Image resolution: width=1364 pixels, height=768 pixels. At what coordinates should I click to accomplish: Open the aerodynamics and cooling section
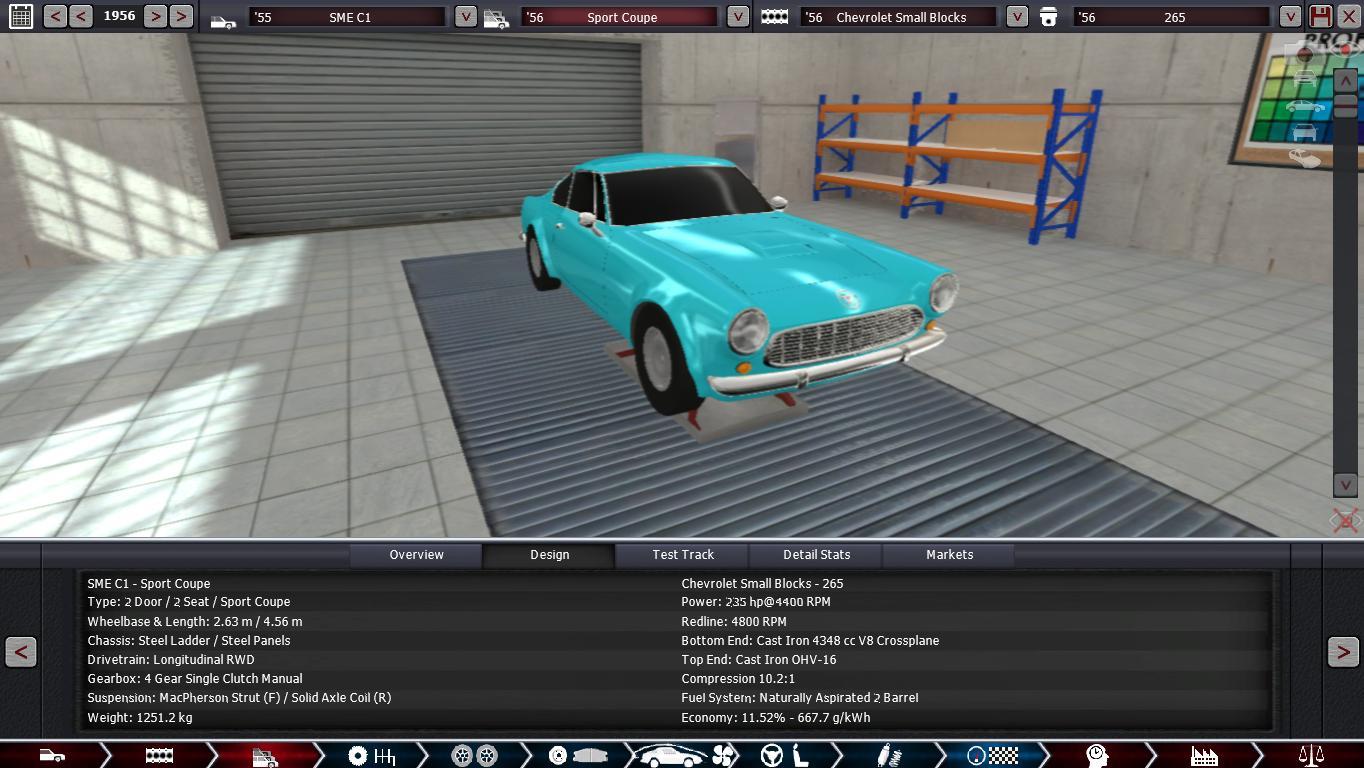pyautogui.click(x=686, y=755)
